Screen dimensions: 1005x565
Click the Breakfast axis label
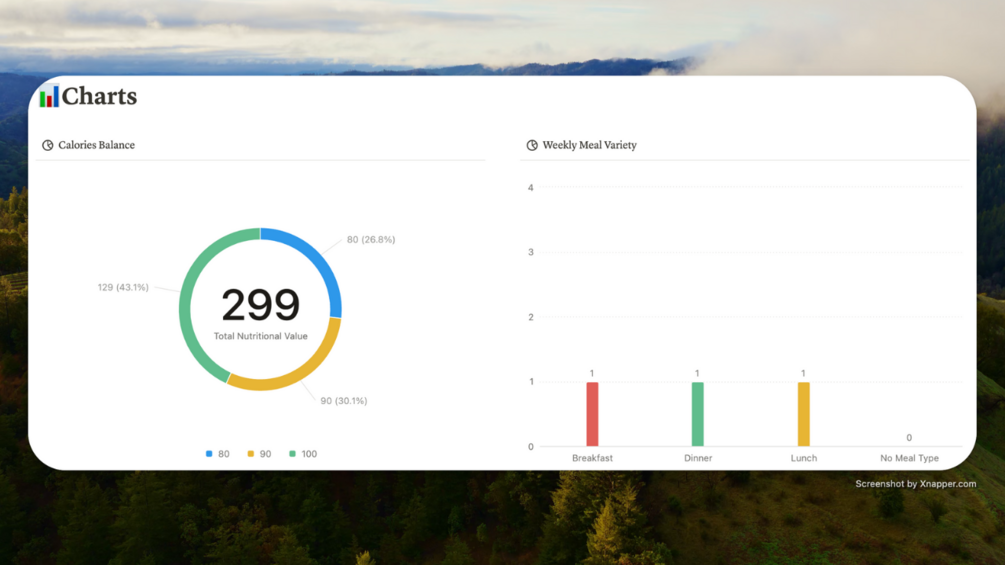click(x=592, y=458)
